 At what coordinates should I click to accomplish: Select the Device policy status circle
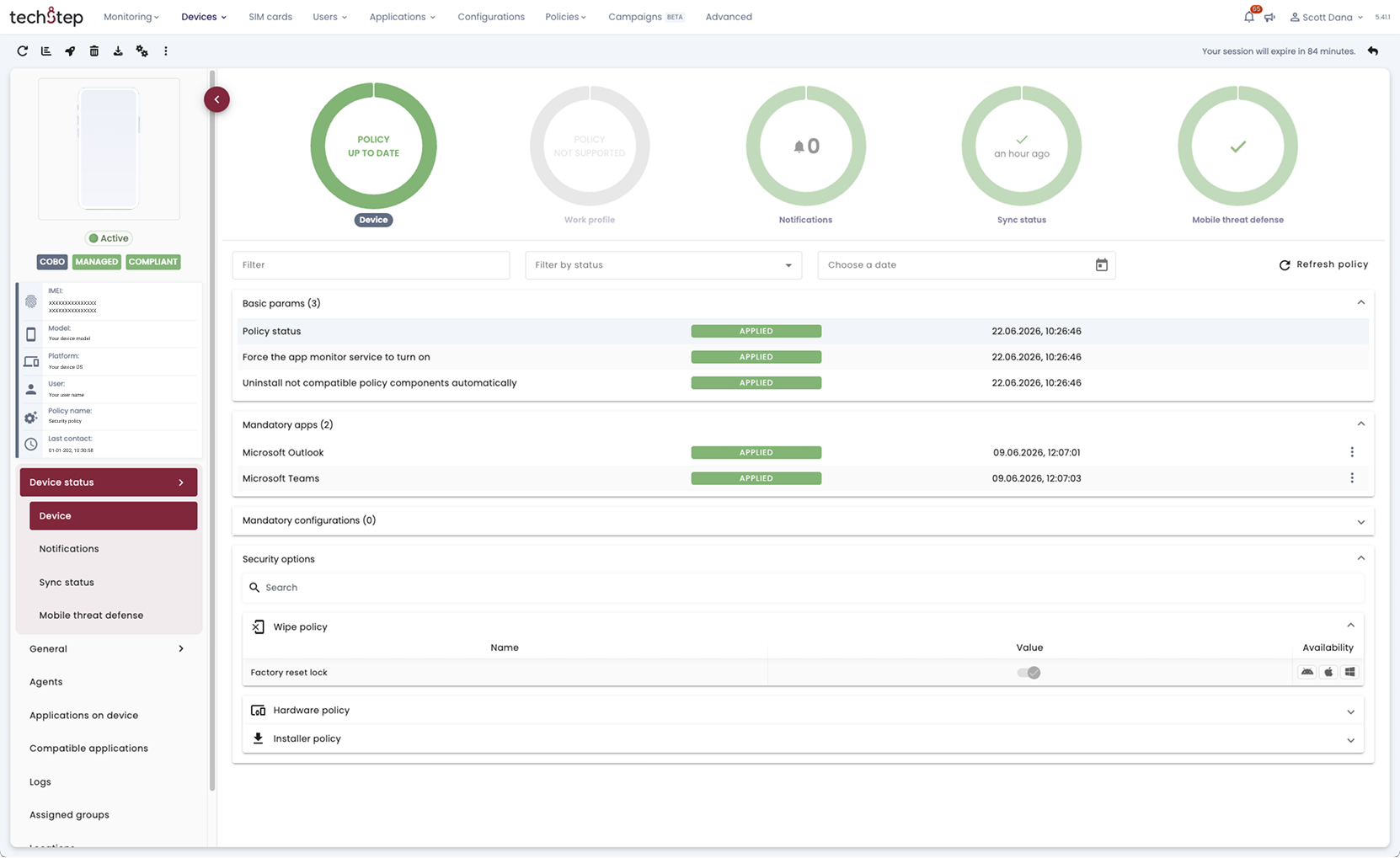click(x=373, y=147)
